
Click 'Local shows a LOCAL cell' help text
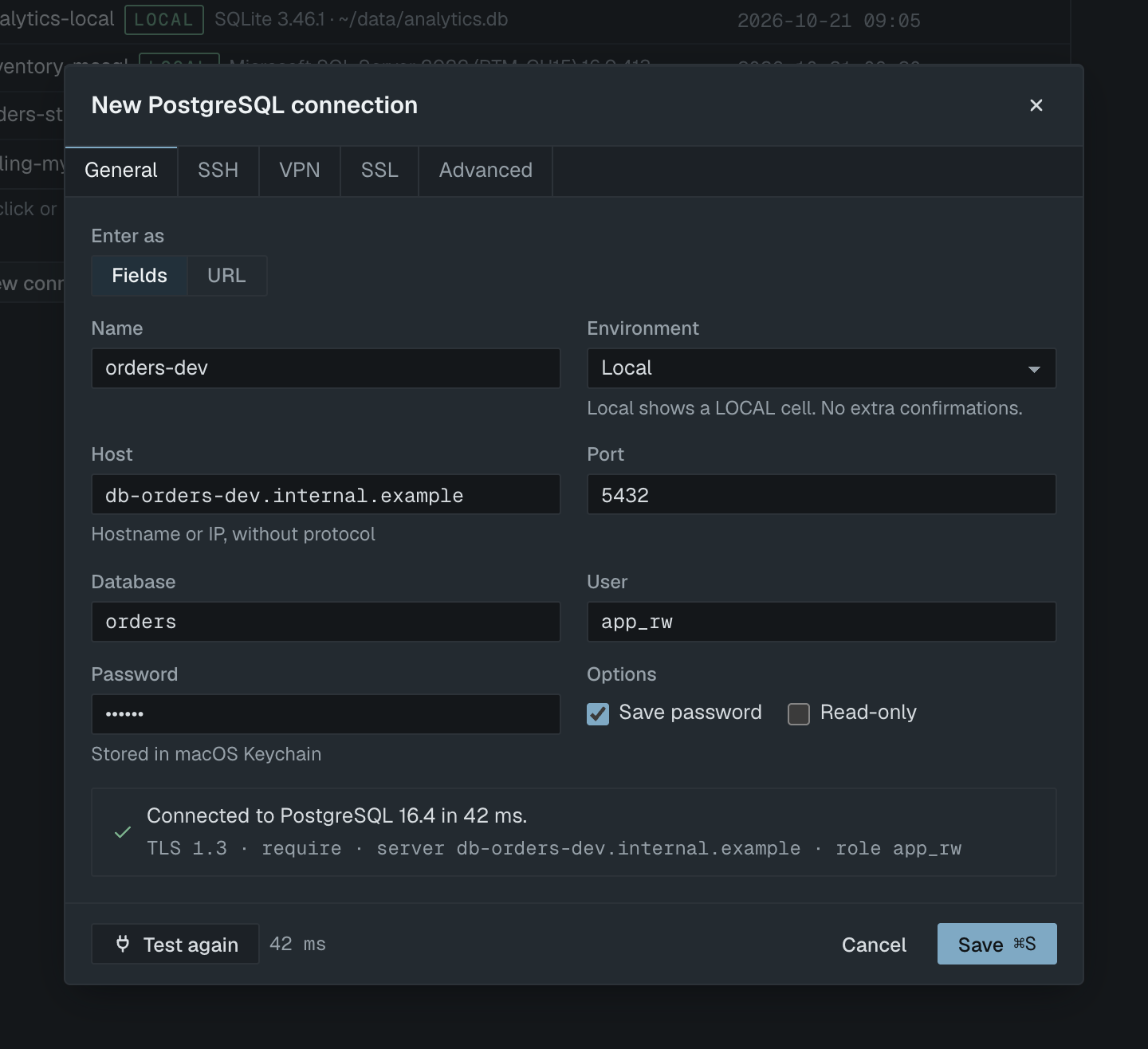click(x=804, y=408)
